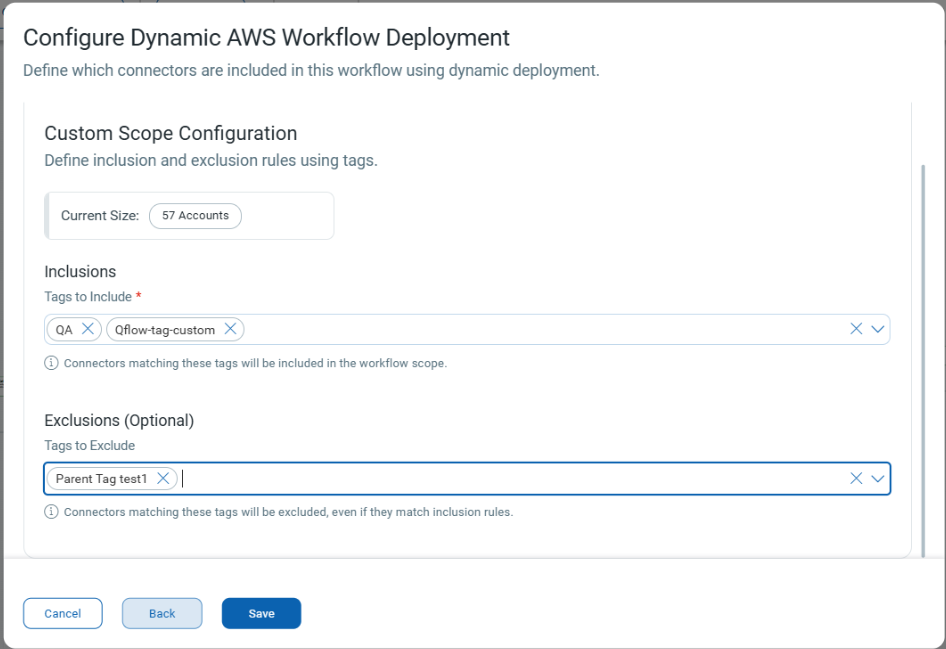Image resolution: width=946 pixels, height=649 pixels.
Task: Click the Configure Dynamic AWS Workflow Deployment title
Action: pos(267,37)
